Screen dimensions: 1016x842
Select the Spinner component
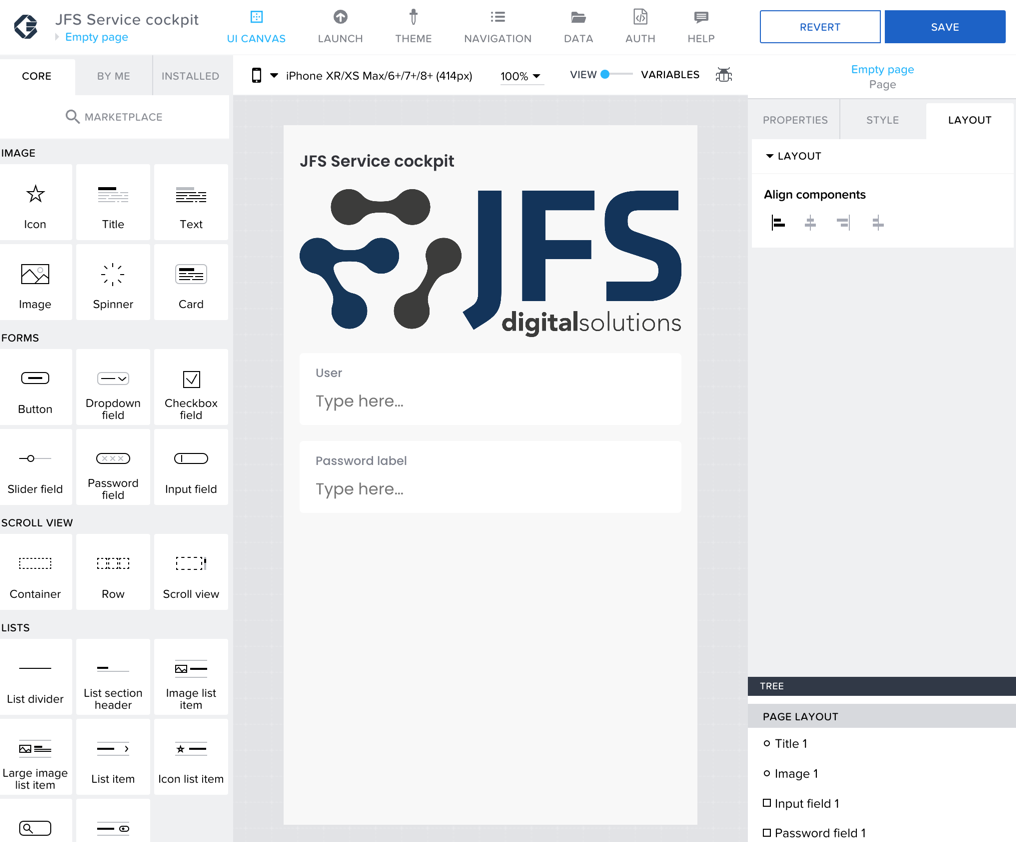113,283
